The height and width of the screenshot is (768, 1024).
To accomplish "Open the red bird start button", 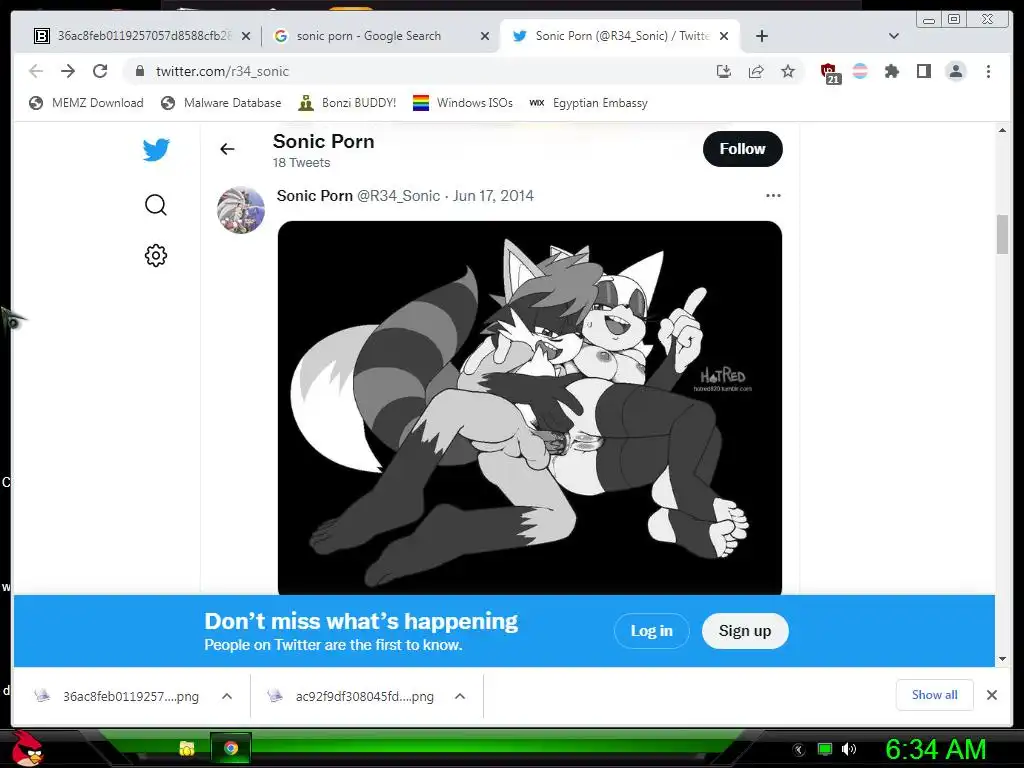I will click(28, 748).
